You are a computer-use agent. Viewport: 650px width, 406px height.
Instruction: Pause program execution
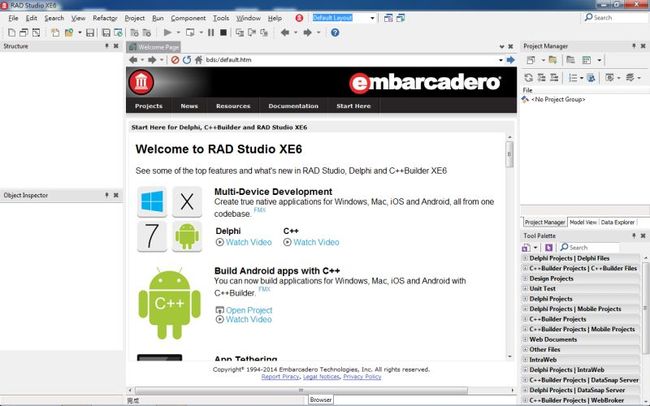(211, 32)
